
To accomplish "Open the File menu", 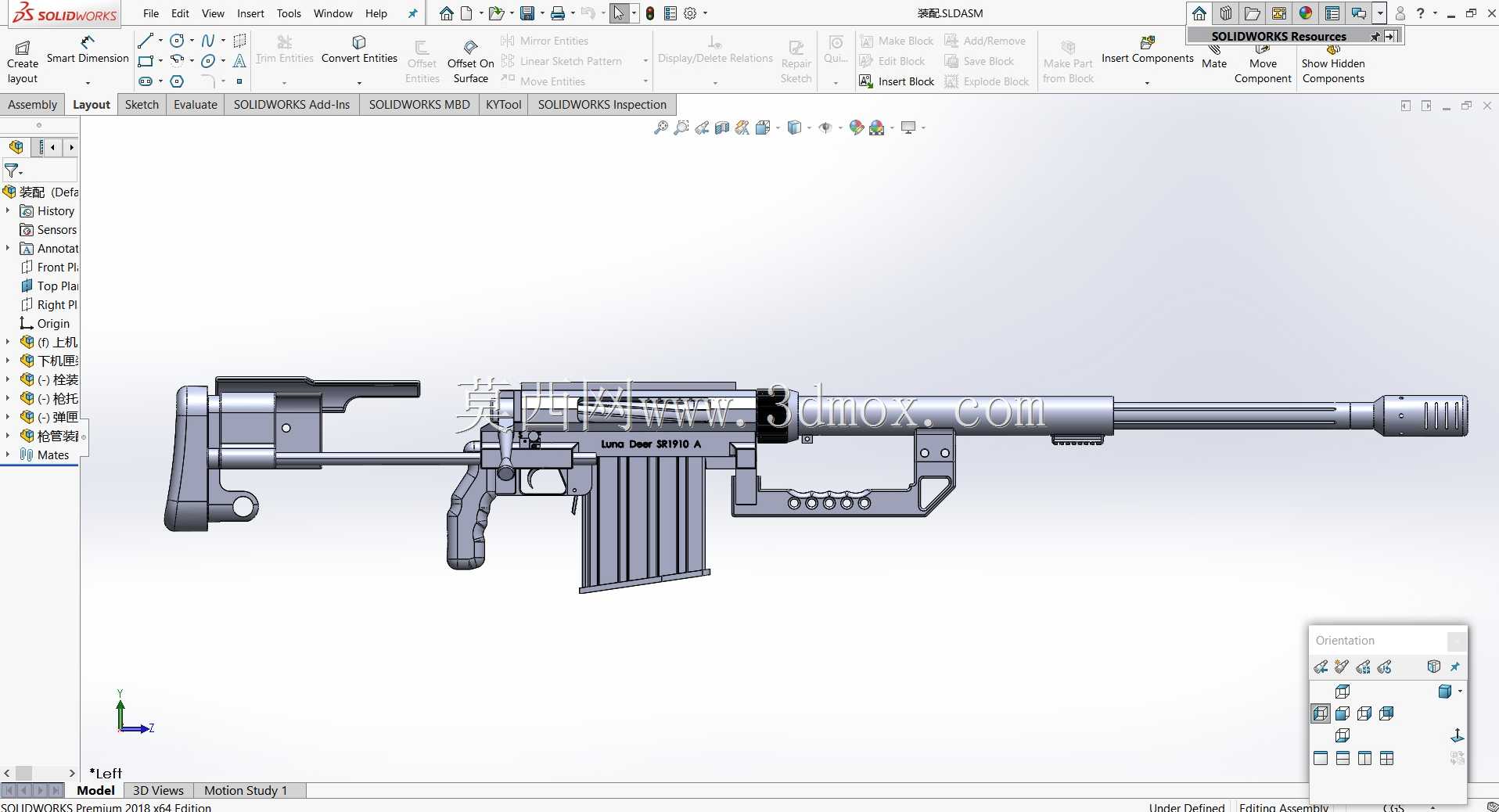I will pos(151,13).
